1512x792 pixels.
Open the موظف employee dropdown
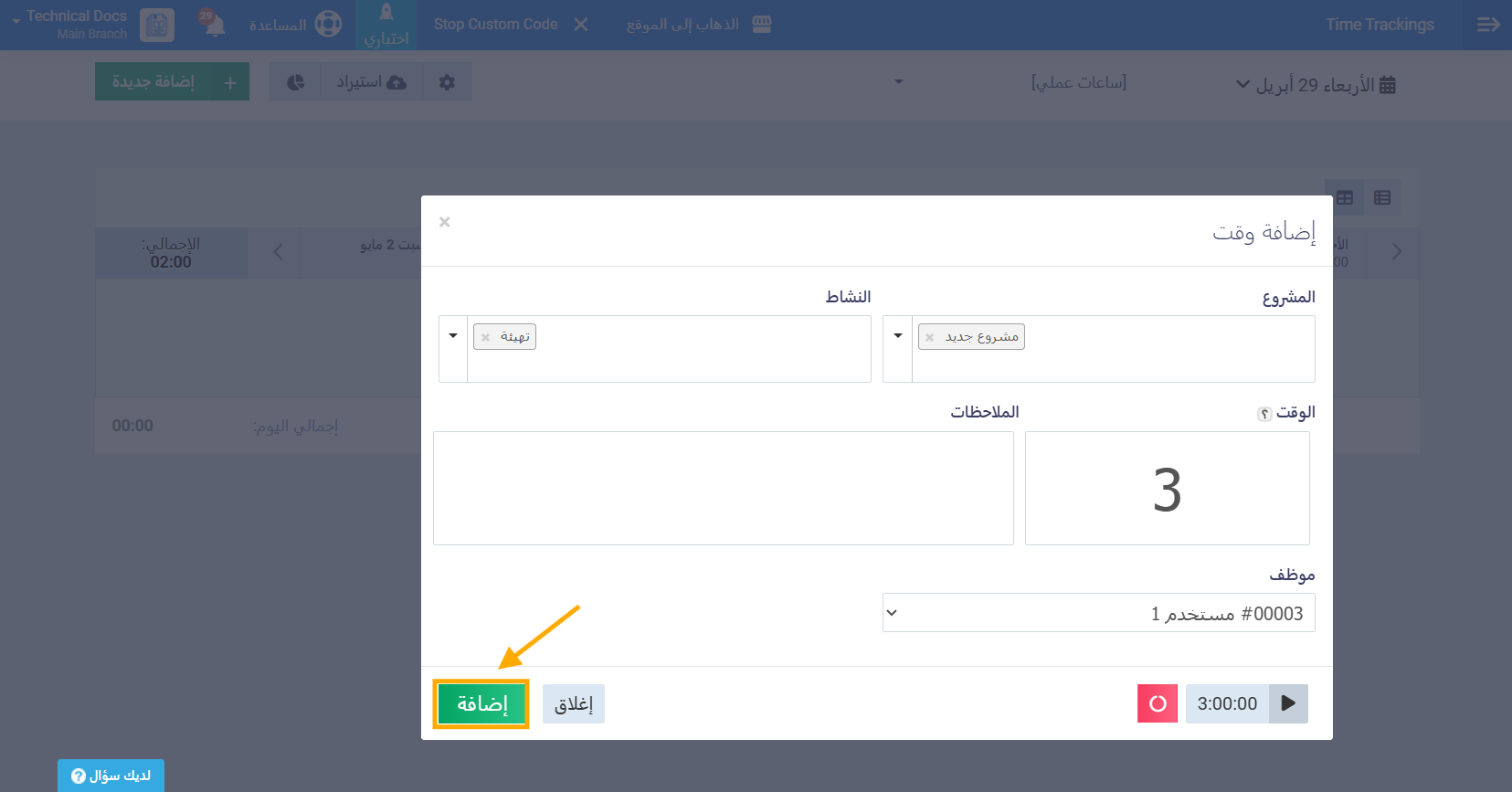[1099, 613]
